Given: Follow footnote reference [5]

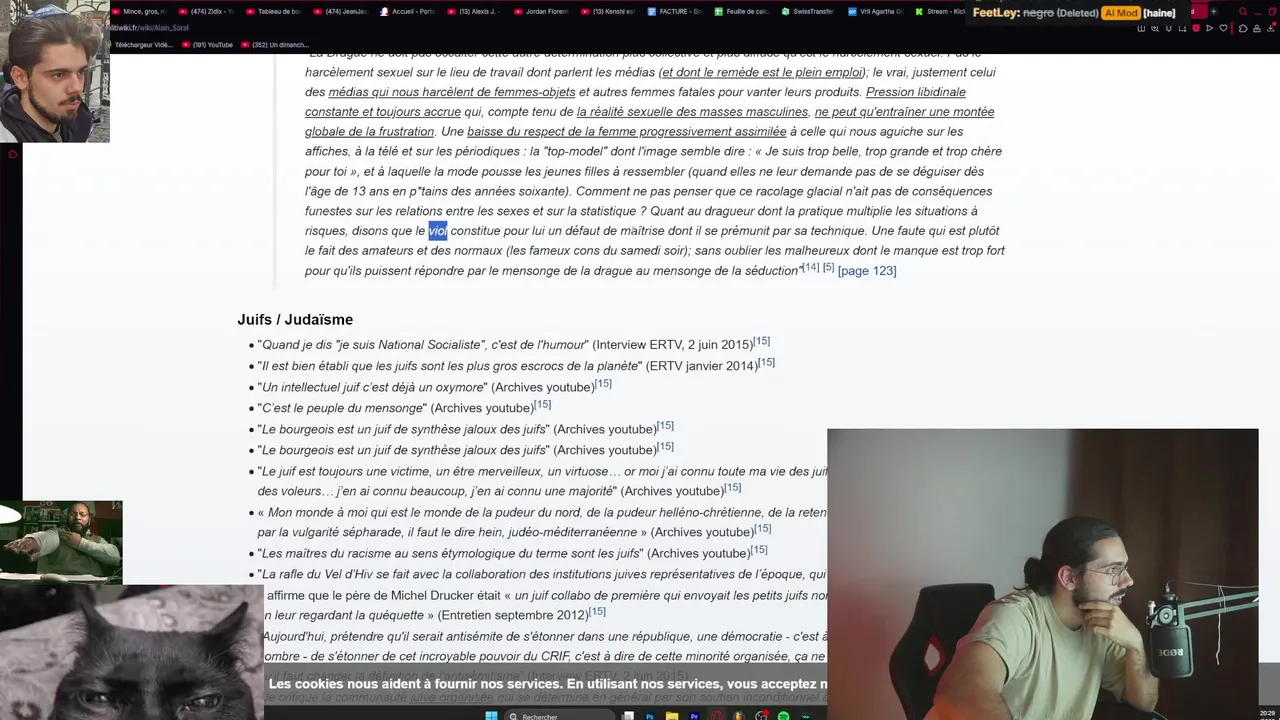Looking at the screenshot, I should 828,267.
